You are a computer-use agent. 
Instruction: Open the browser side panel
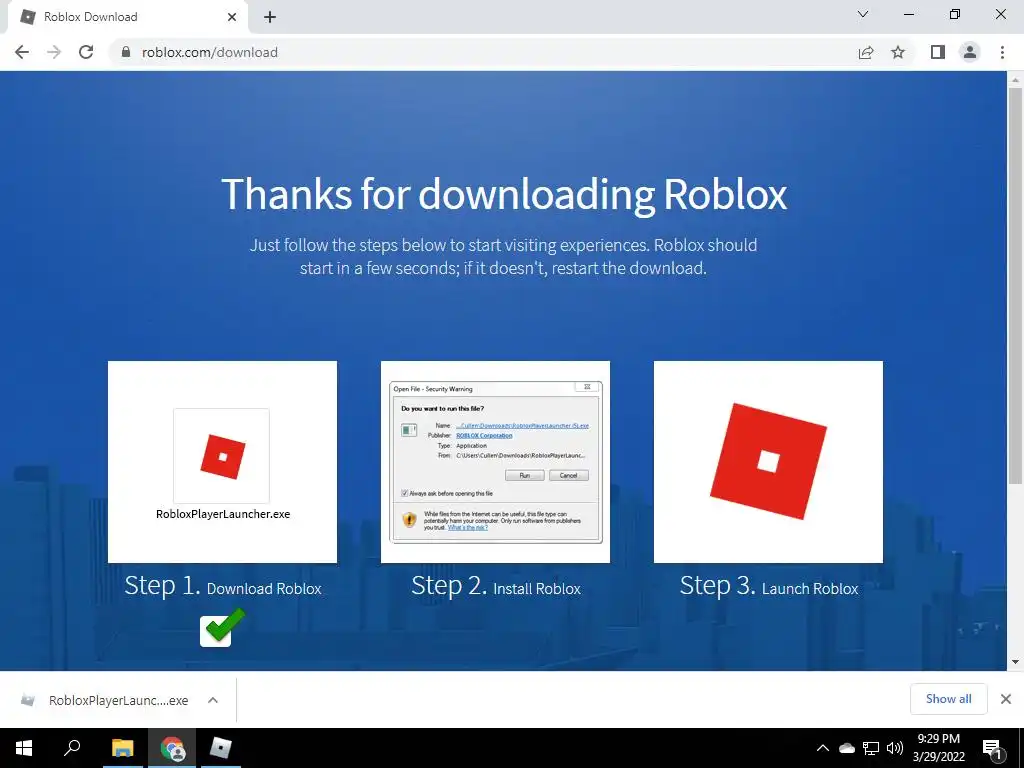click(938, 52)
